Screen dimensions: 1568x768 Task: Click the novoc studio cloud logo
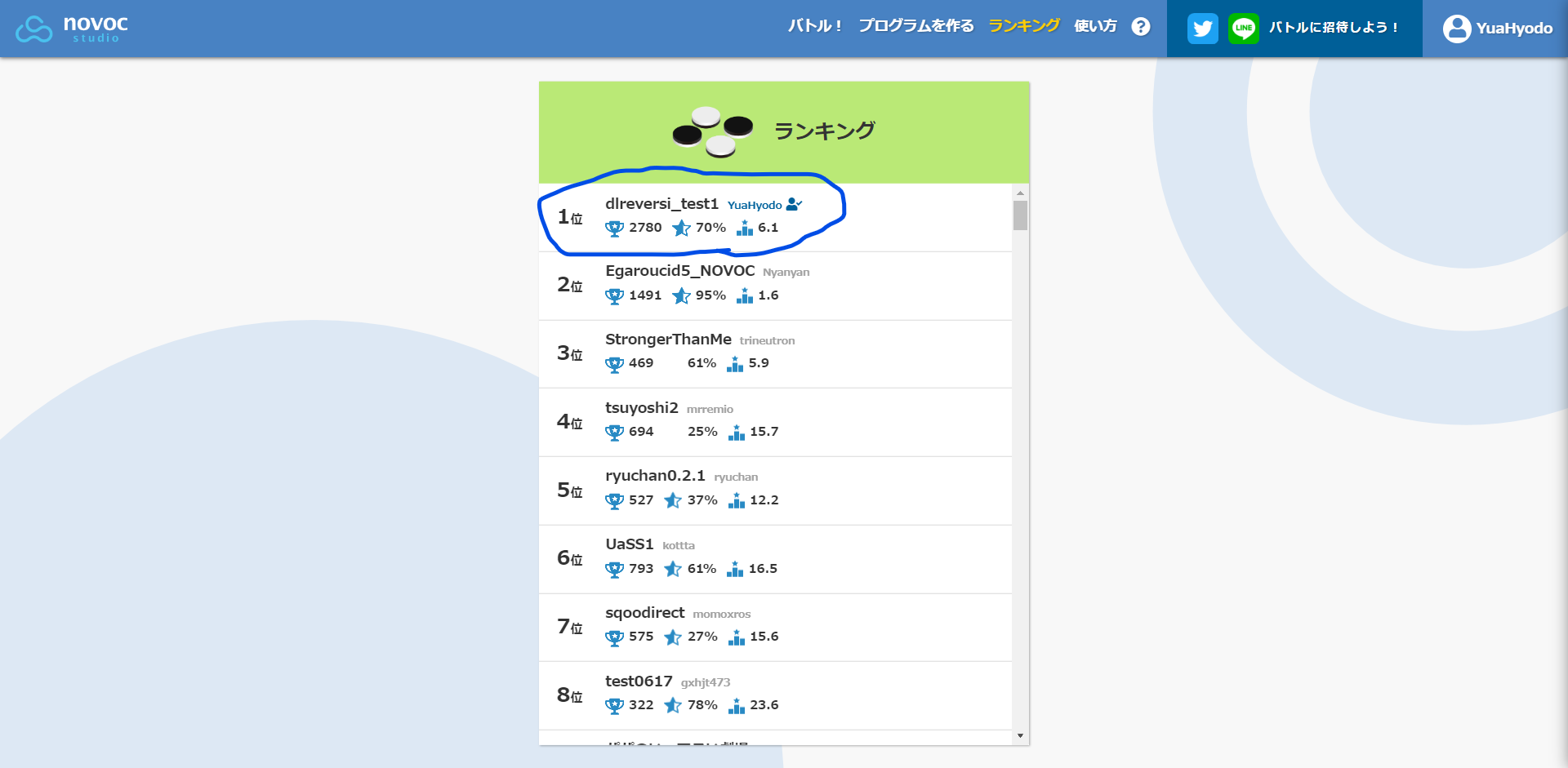tap(33, 27)
